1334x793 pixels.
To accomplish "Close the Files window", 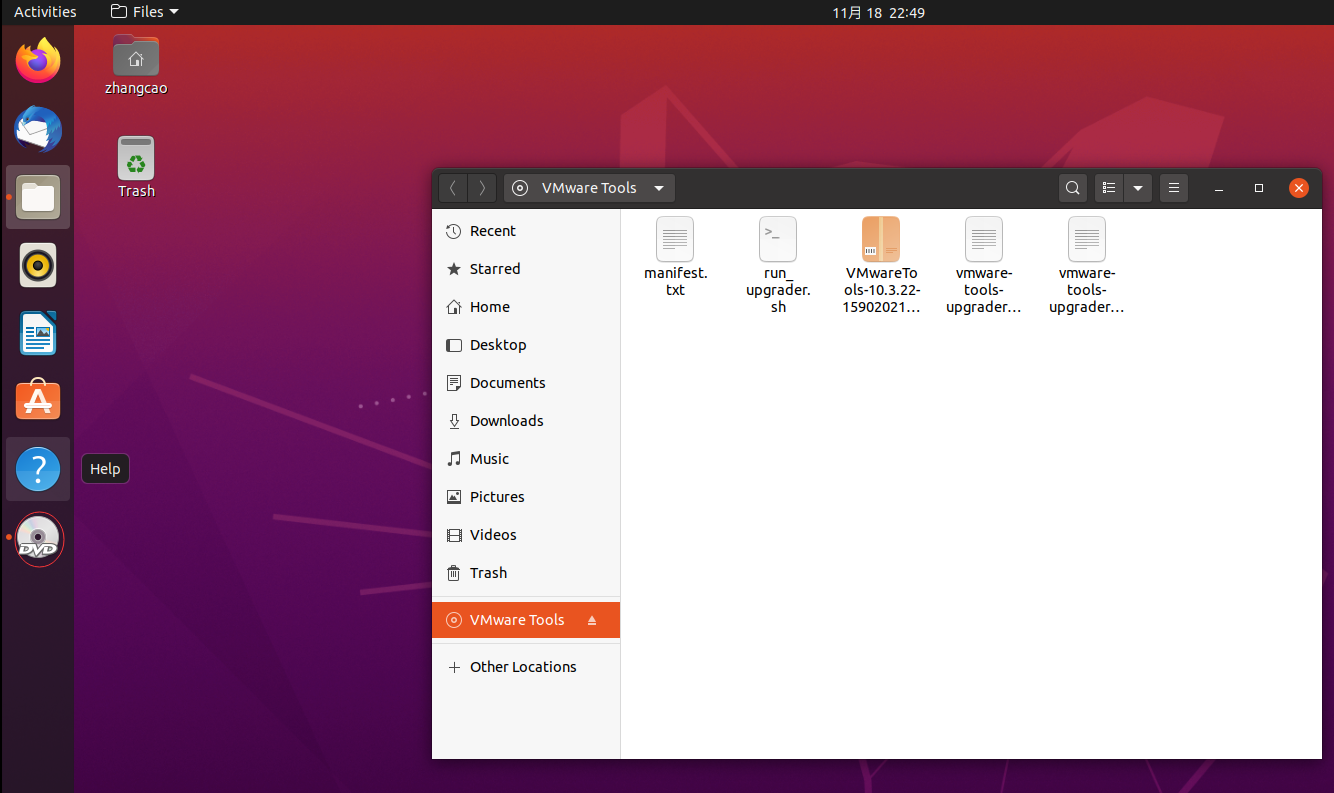I will (1298, 188).
